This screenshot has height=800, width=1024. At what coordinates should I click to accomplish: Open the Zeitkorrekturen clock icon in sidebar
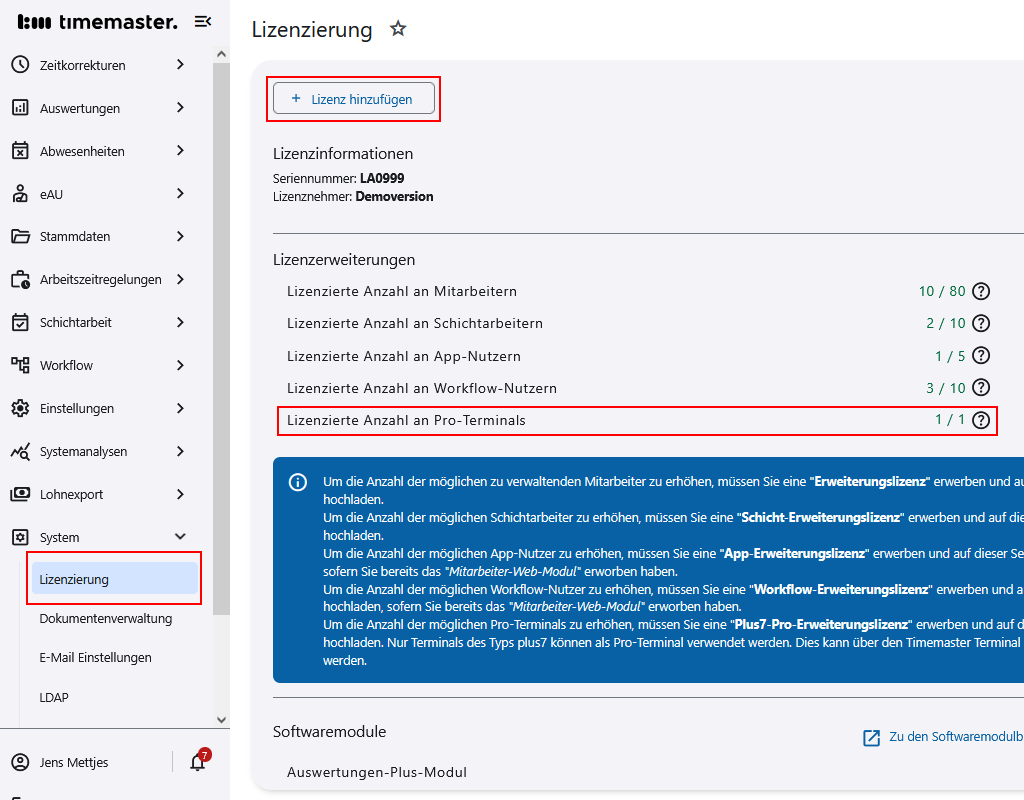click(x=22, y=65)
